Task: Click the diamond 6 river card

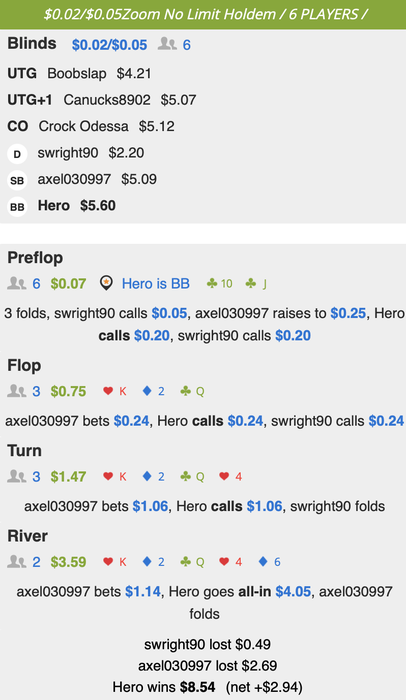Action: coord(269,562)
